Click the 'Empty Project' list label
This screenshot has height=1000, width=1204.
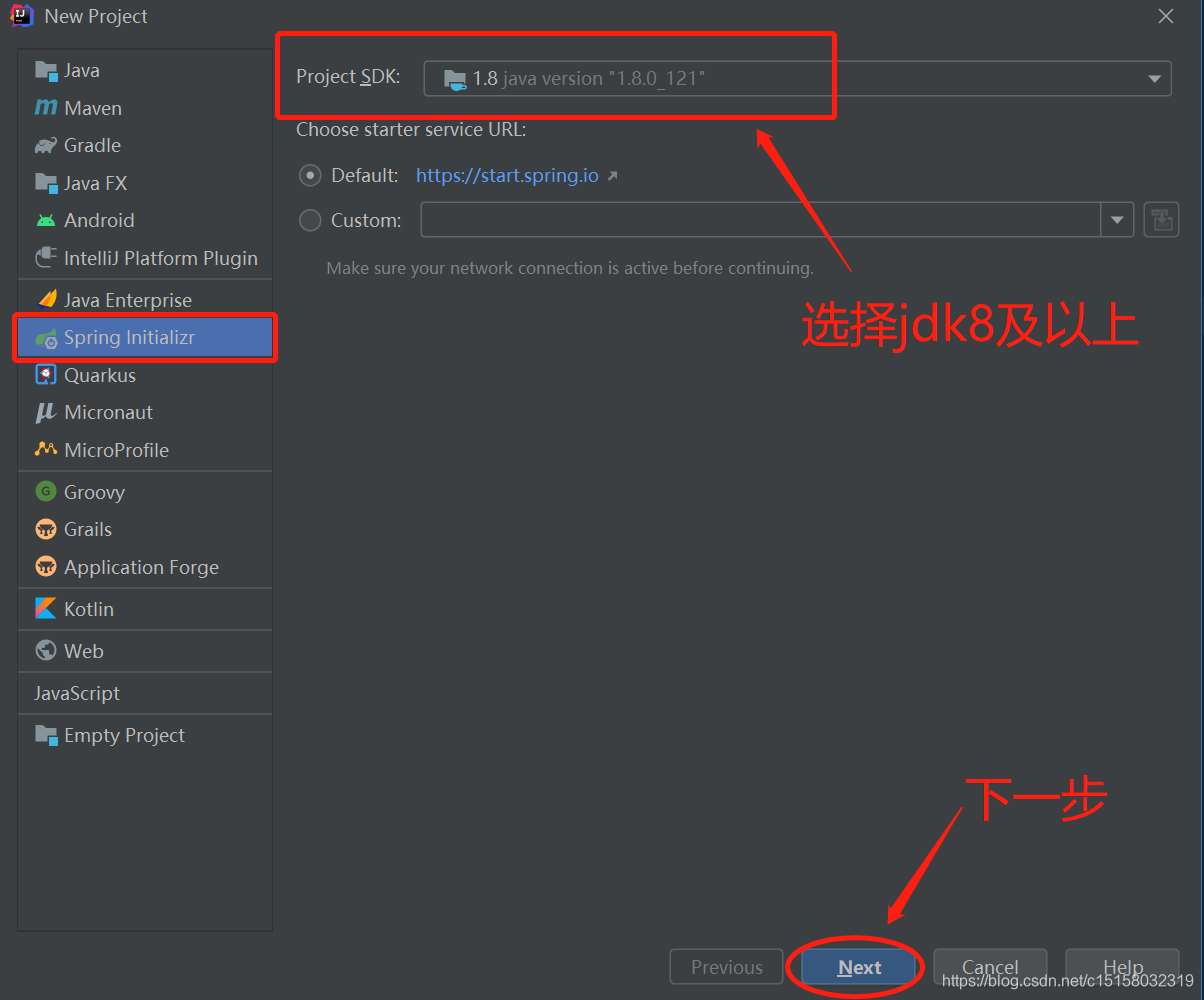click(x=125, y=735)
